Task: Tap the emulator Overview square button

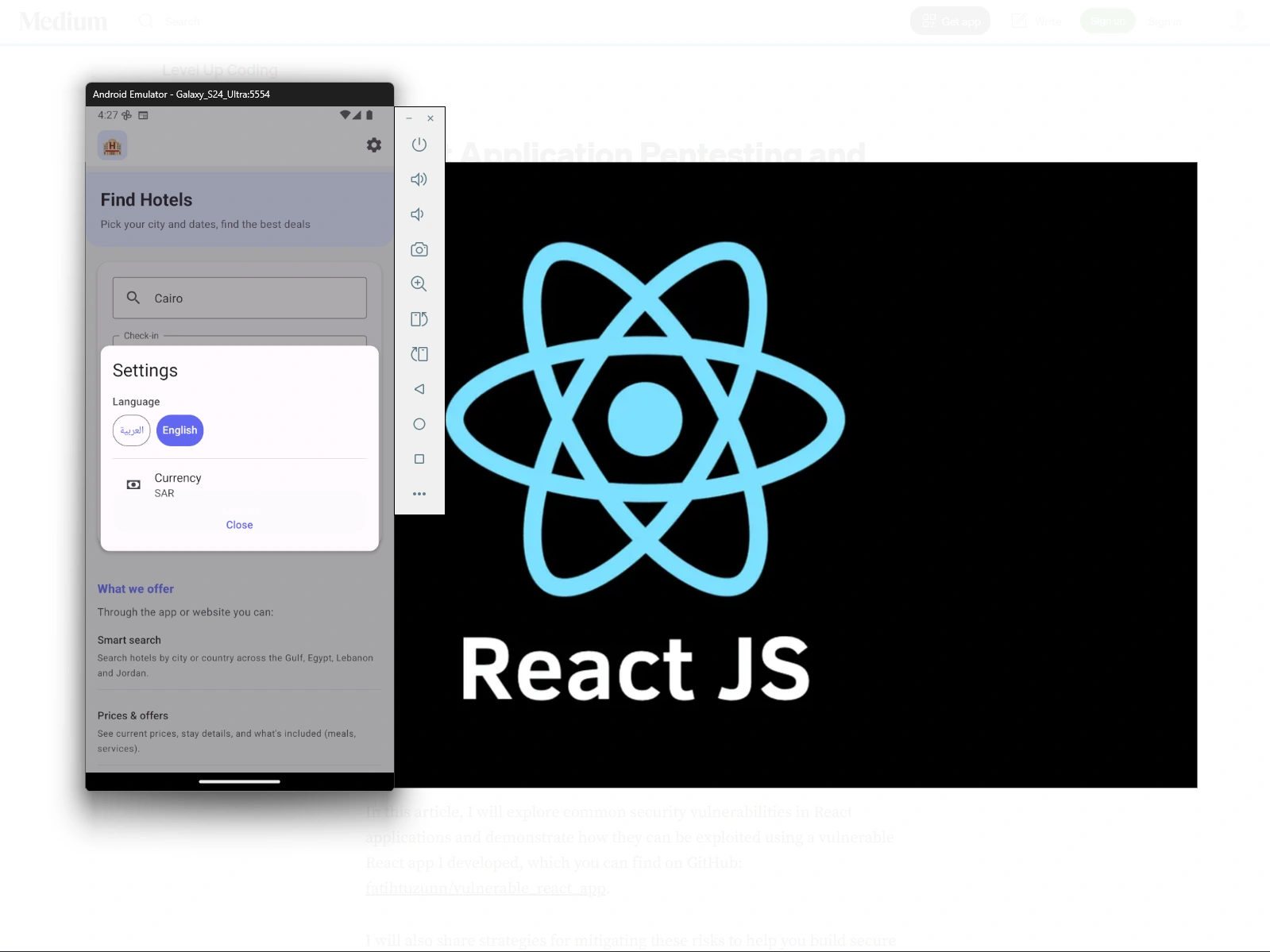Action: [x=419, y=459]
